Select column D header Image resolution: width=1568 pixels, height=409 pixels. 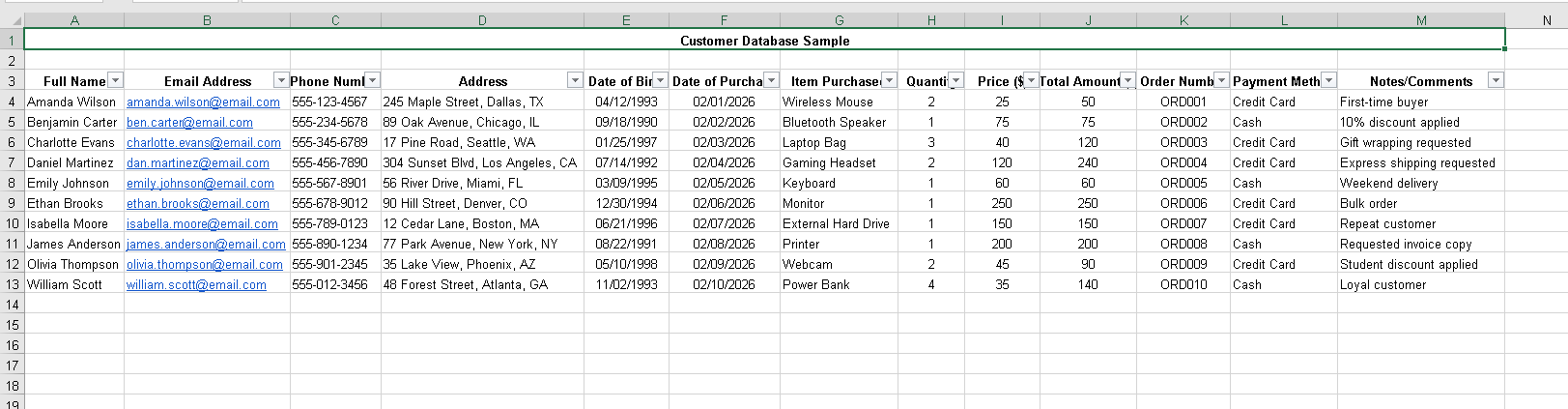(482, 20)
